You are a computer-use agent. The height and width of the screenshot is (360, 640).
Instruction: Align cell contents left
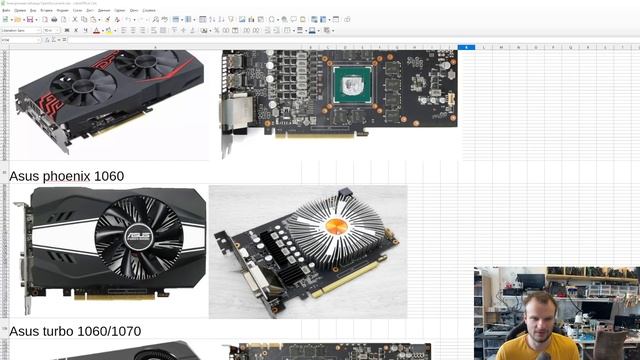point(123,30)
